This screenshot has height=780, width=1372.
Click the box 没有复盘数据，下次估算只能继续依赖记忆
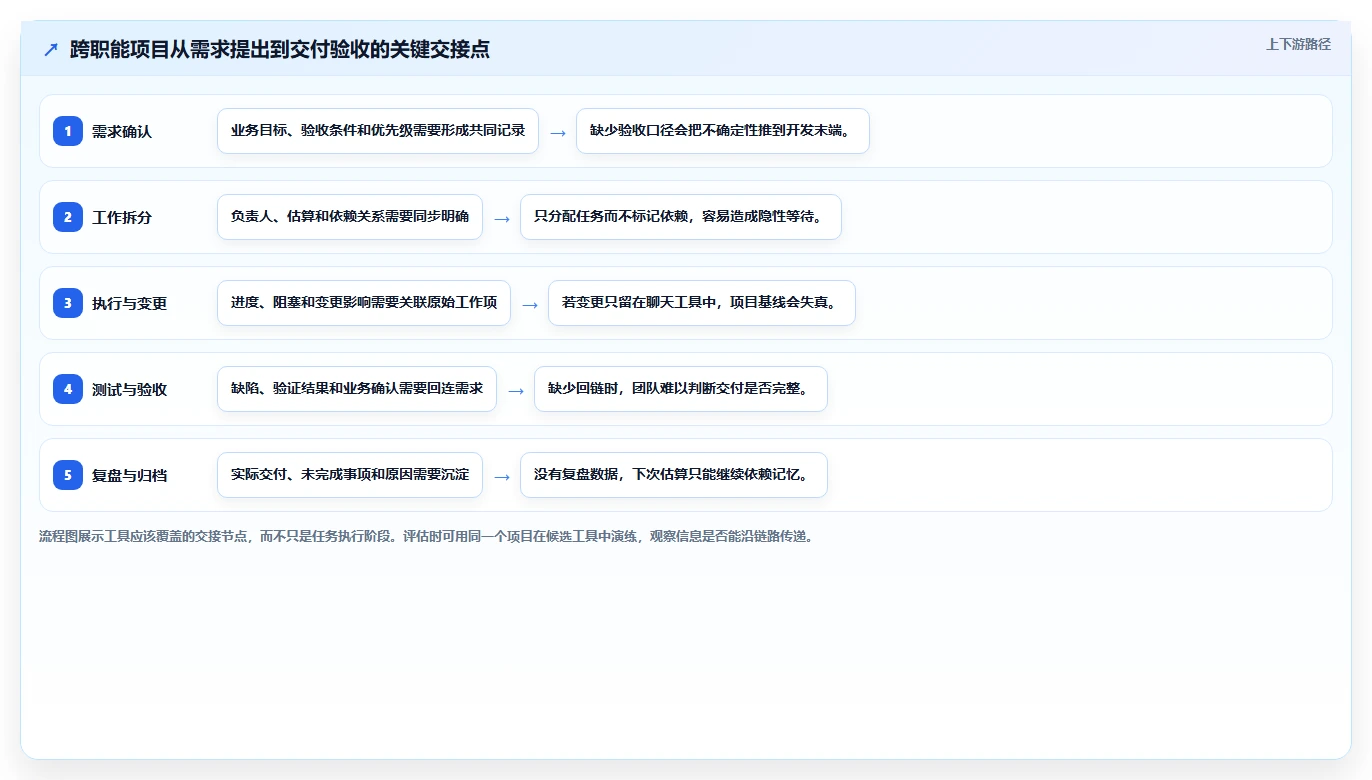[674, 475]
